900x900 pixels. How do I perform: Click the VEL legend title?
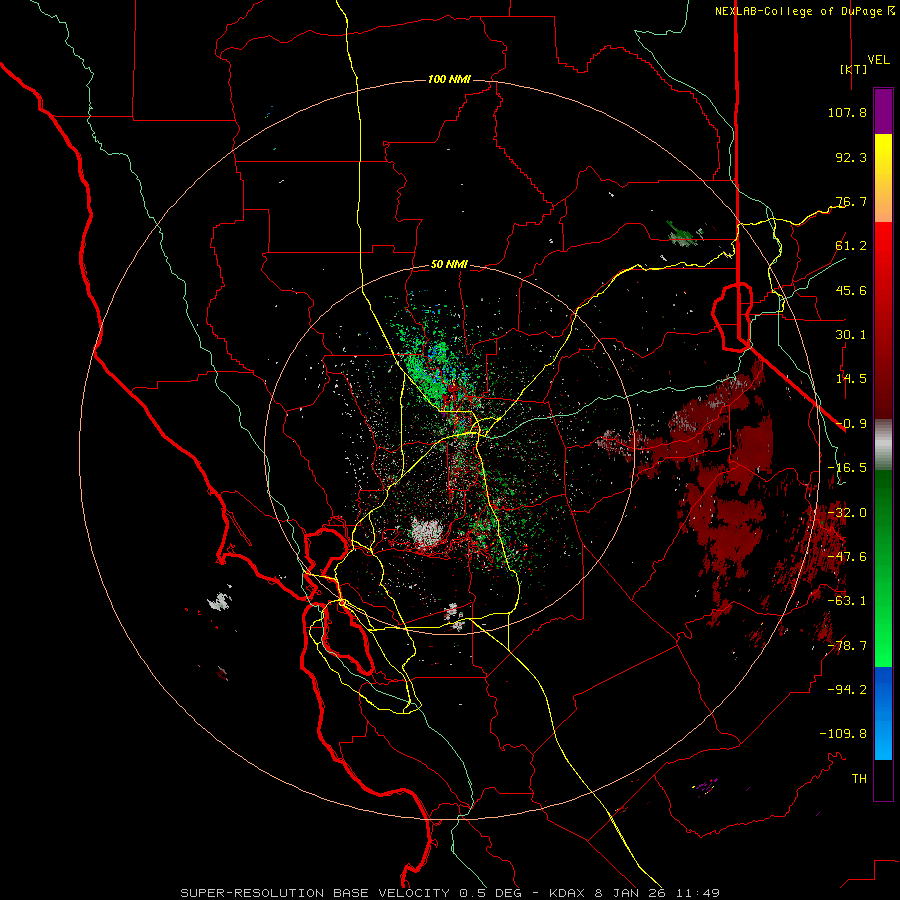[879, 60]
